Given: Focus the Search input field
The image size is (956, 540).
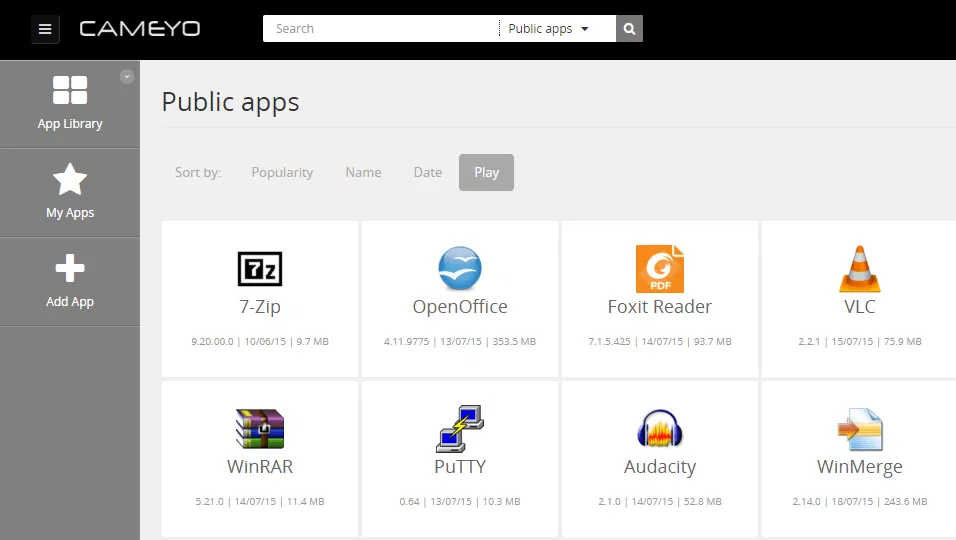Looking at the screenshot, I should pos(381,29).
